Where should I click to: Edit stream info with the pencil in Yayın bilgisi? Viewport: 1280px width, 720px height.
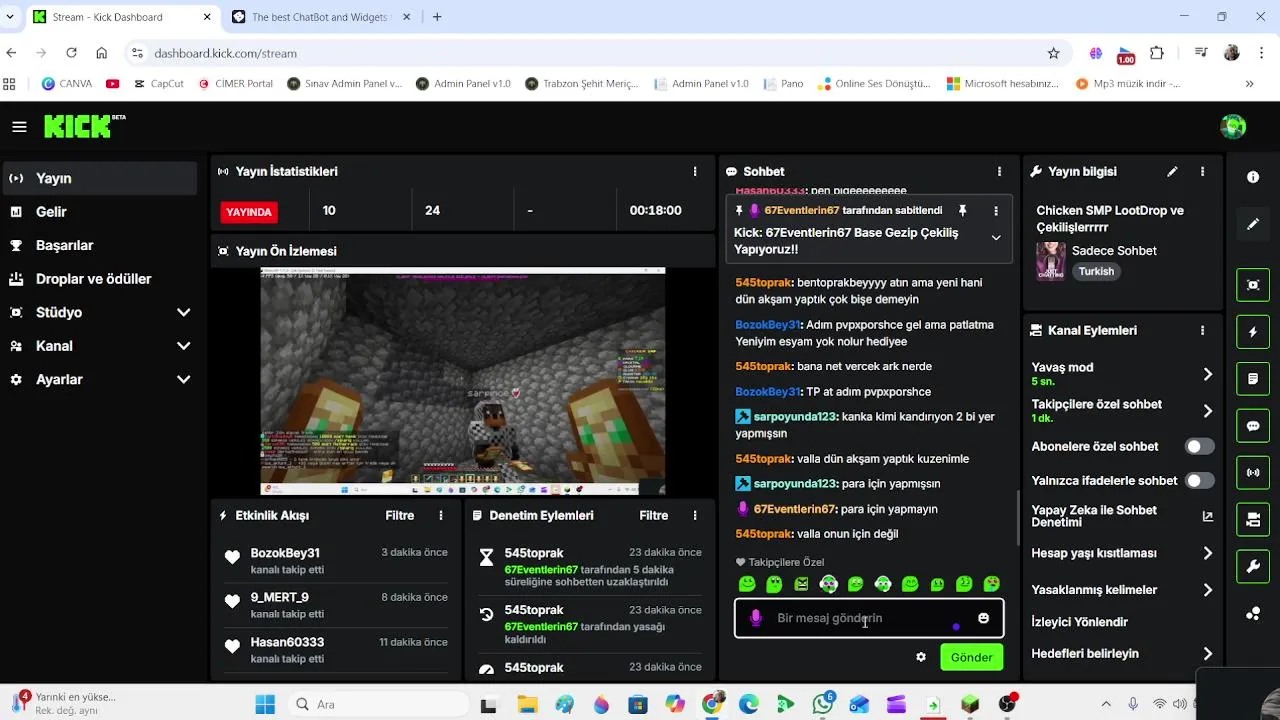point(1172,172)
